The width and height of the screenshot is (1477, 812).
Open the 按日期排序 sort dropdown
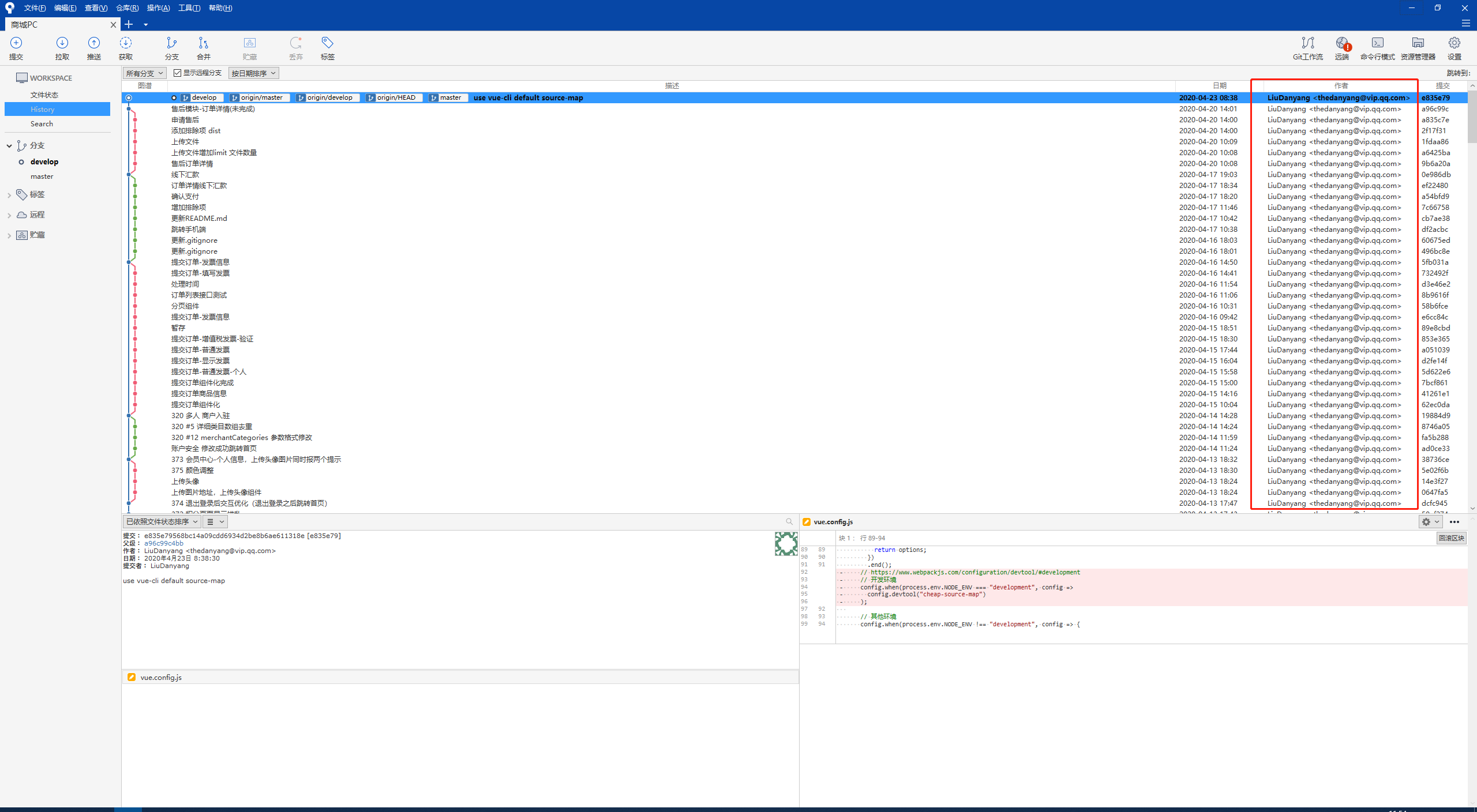click(253, 73)
